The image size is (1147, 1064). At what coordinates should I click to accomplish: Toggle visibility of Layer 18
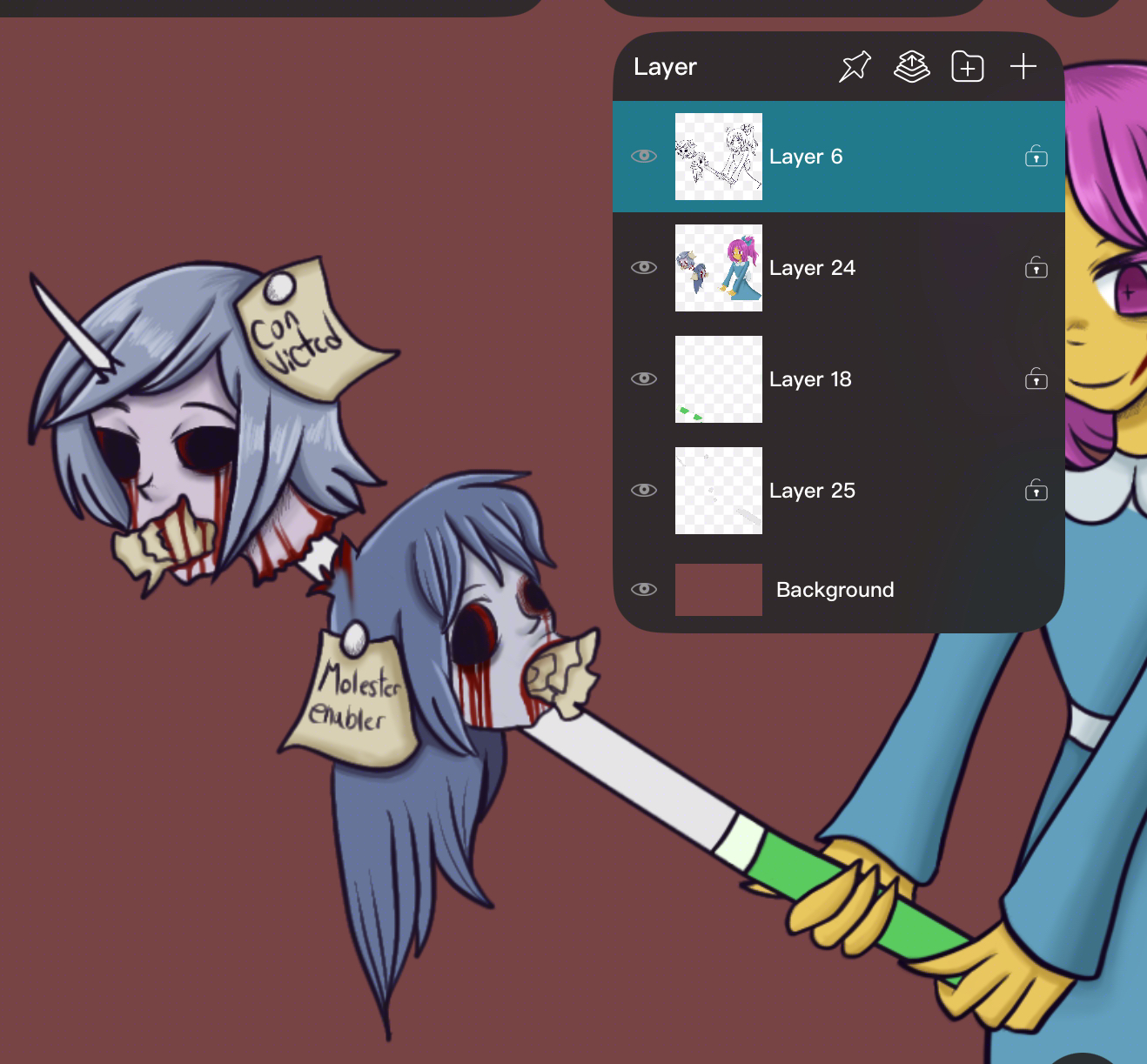point(644,379)
